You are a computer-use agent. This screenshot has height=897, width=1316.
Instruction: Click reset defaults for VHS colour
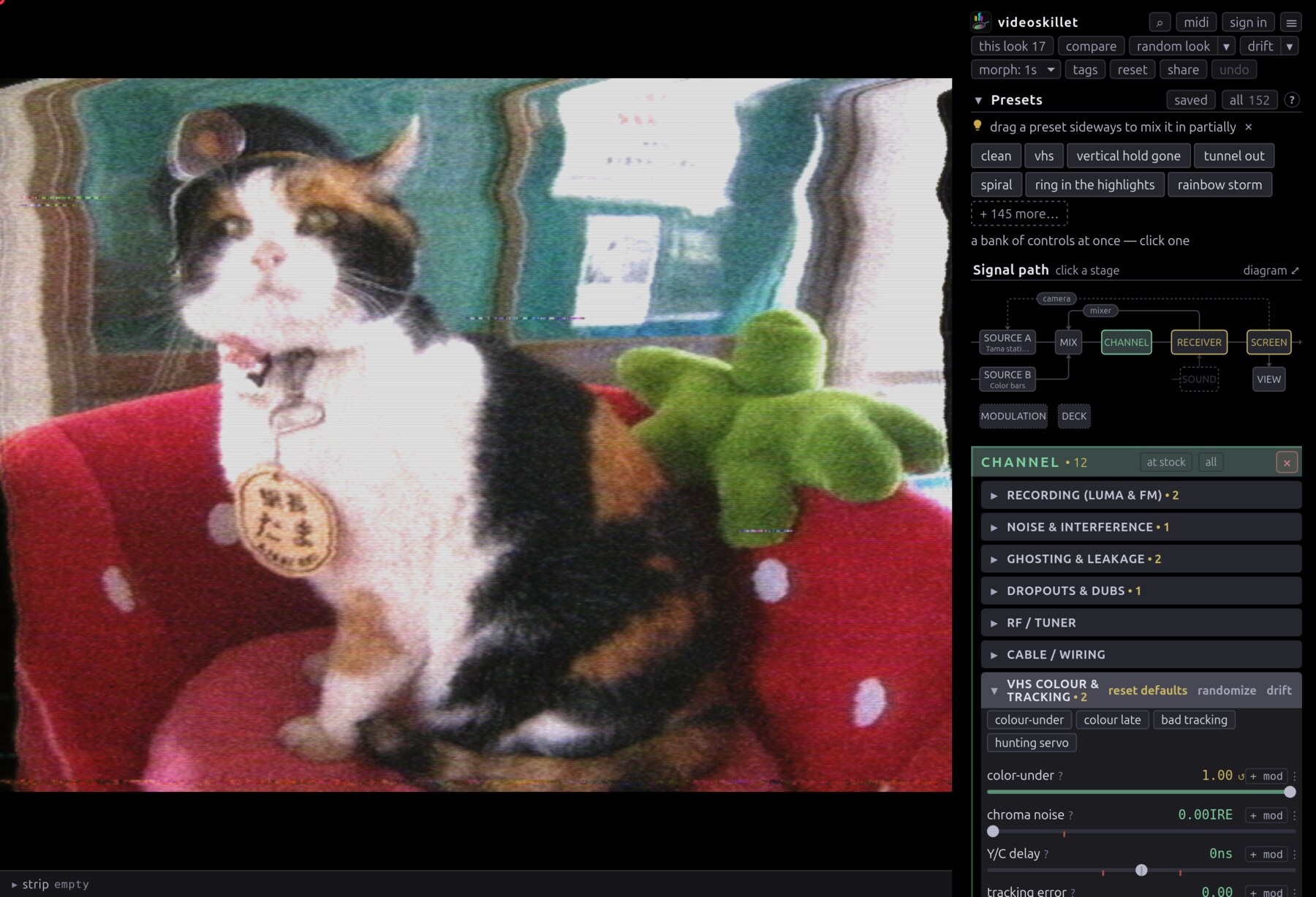1148,691
